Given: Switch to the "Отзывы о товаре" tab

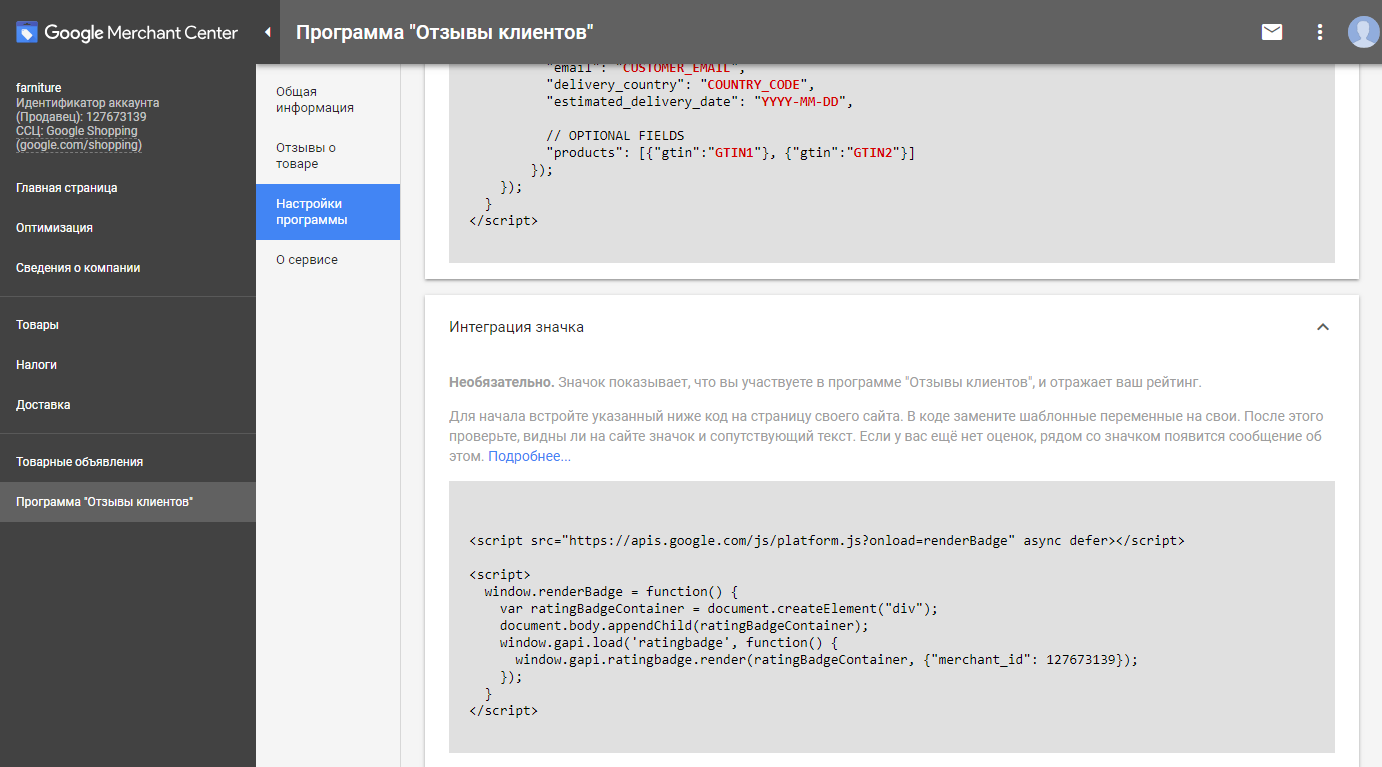Looking at the screenshot, I should click(306, 156).
